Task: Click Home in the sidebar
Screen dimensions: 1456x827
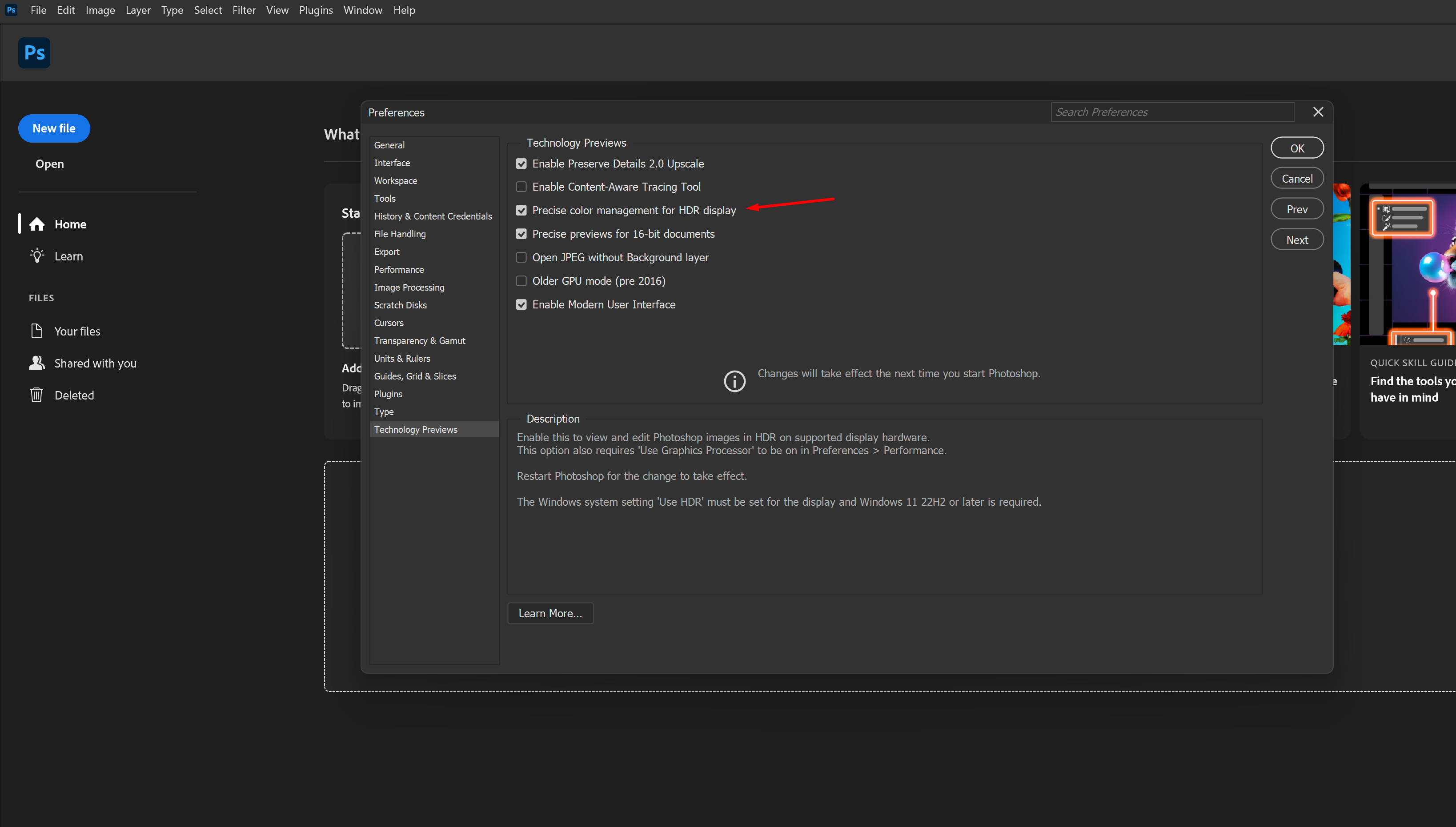Action: coord(70,224)
